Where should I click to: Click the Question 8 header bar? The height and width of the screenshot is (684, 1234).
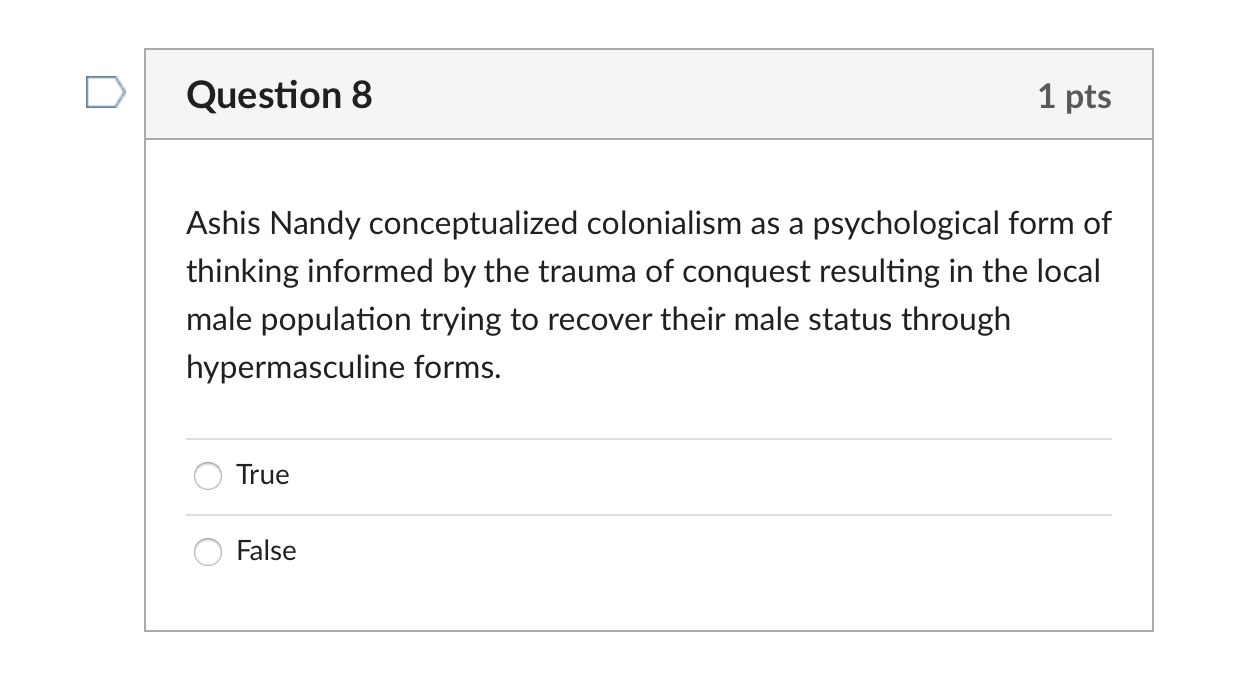coord(650,94)
